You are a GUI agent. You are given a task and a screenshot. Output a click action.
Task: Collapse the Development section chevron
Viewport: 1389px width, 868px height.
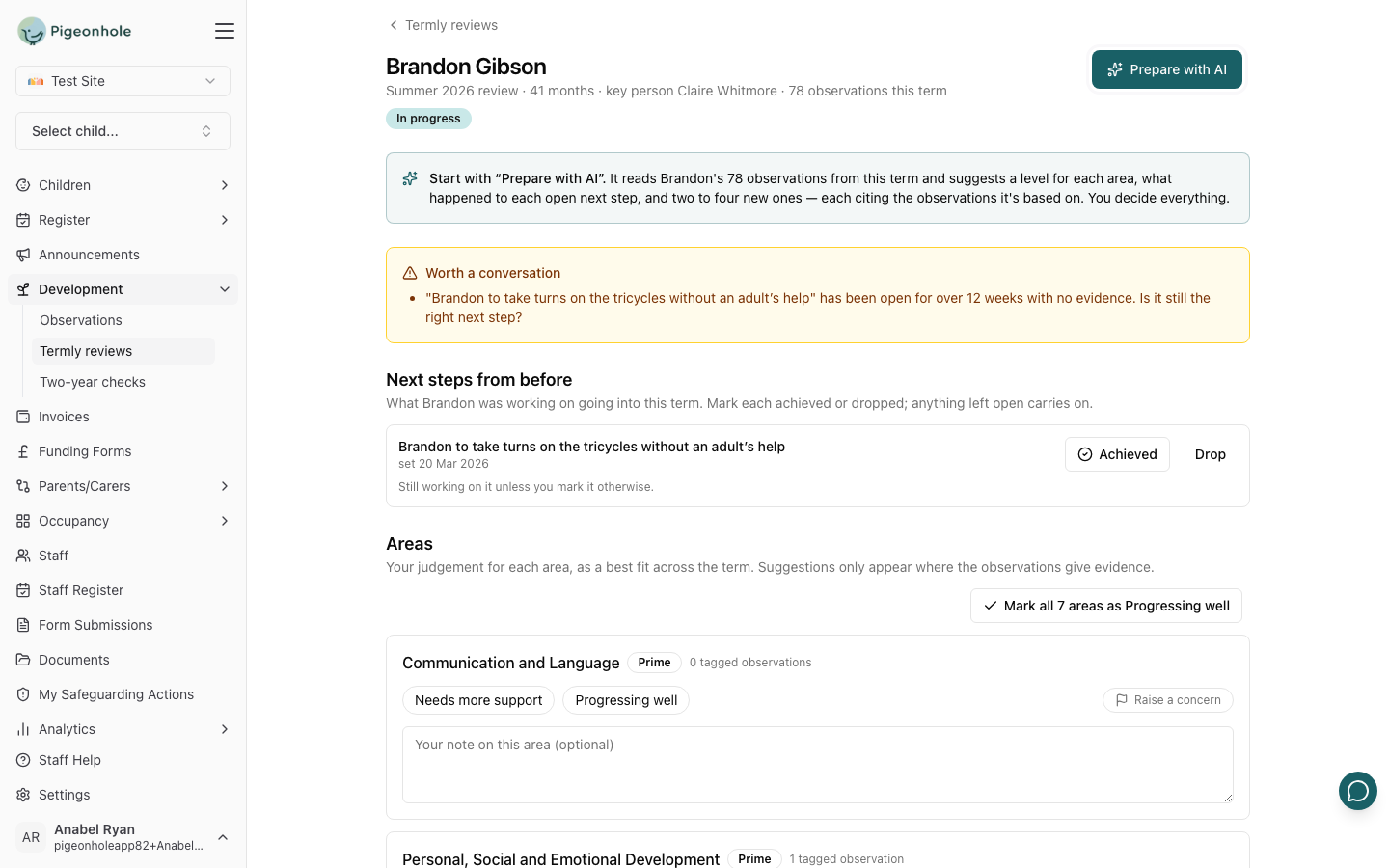click(225, 289)
